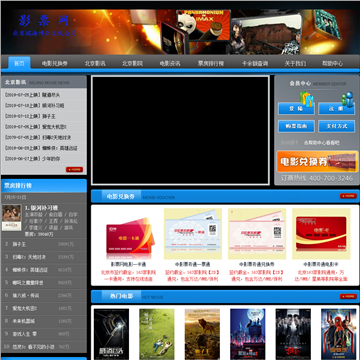Click the MORE icon in Hot Movie header
The image size is (360, 360).
[x=348, y=296]
